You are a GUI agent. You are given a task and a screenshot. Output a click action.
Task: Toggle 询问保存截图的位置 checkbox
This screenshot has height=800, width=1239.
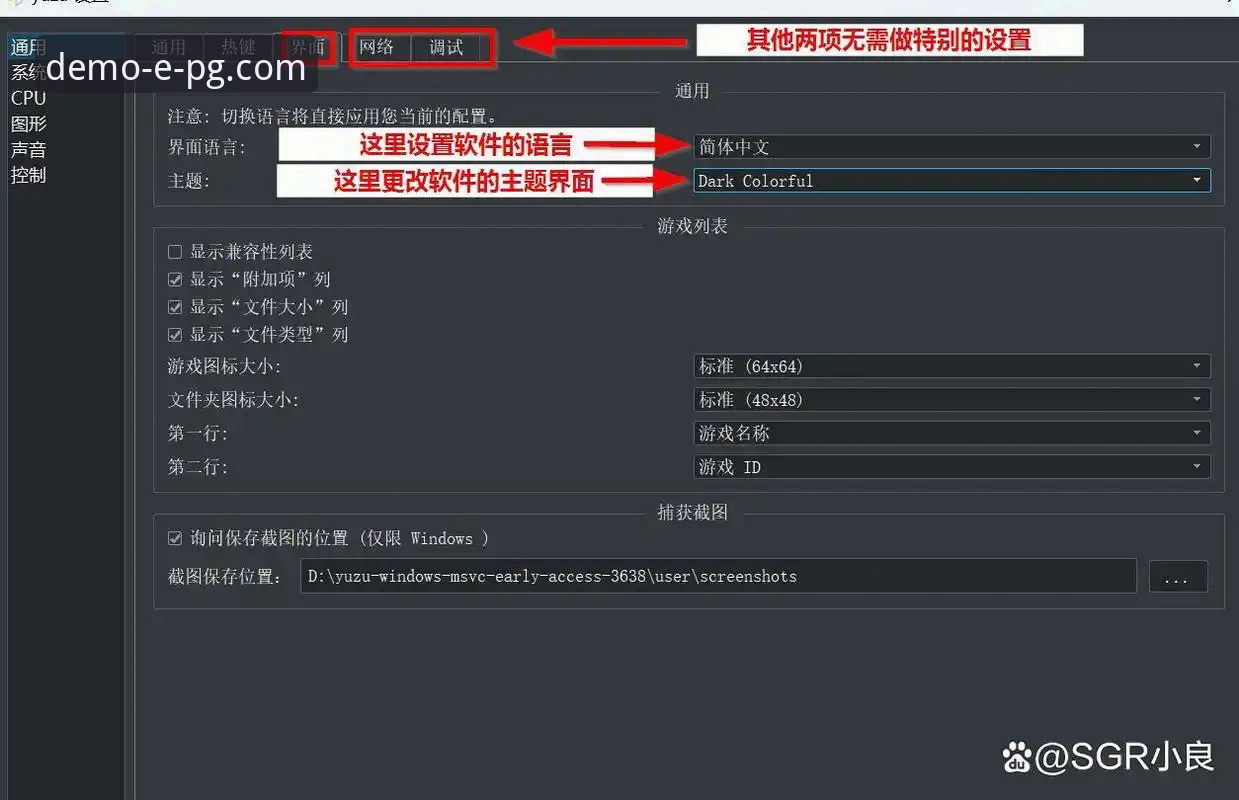tap(175, 538)
